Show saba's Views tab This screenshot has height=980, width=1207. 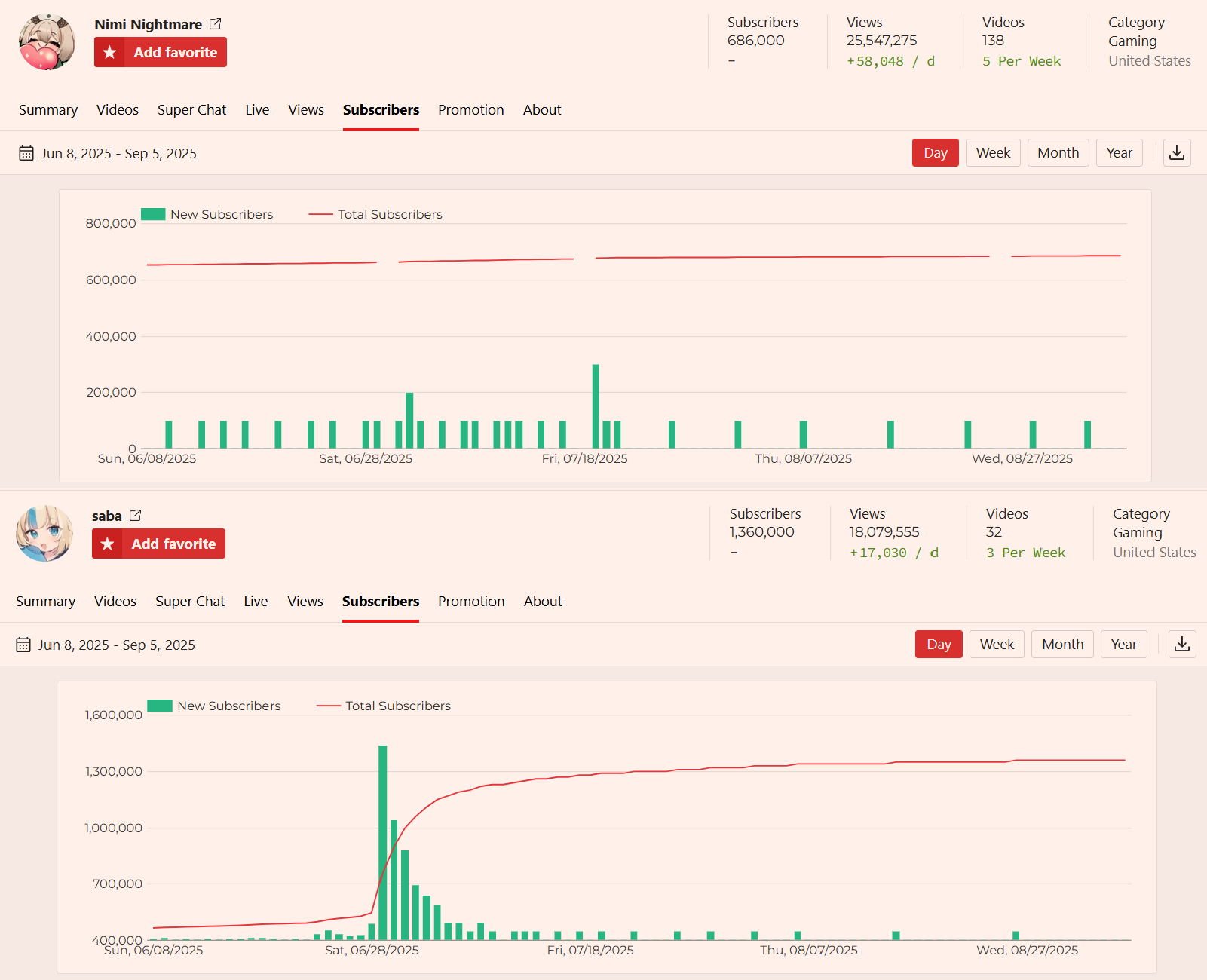305,602
